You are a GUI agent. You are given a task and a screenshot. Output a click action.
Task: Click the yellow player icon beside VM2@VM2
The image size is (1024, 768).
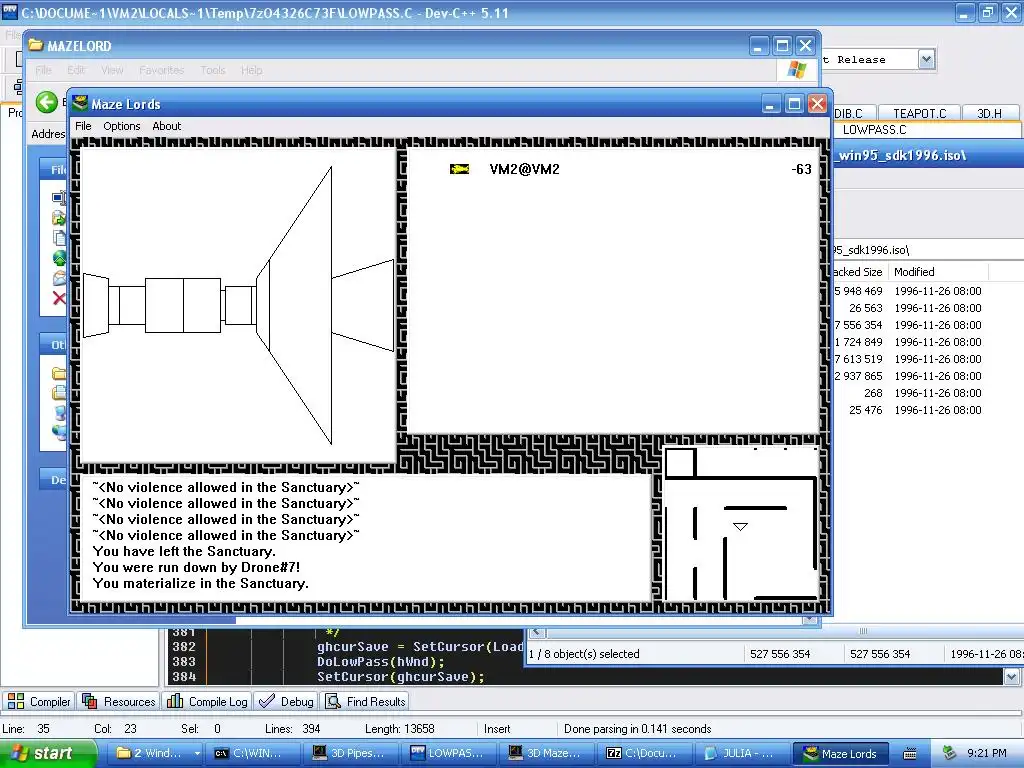click(460, 169)
